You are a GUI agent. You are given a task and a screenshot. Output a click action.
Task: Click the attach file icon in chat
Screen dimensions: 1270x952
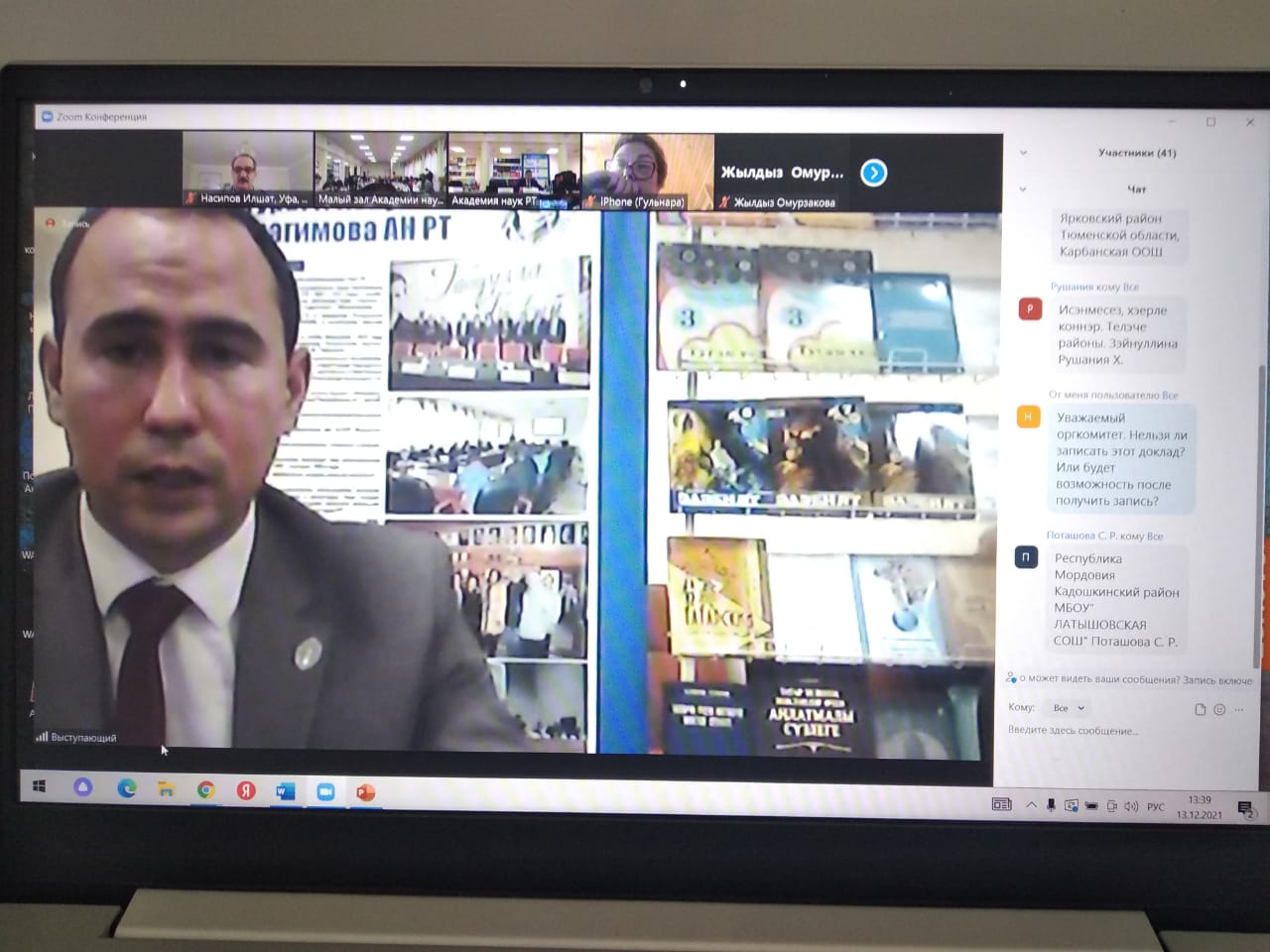pos(1200,709)
